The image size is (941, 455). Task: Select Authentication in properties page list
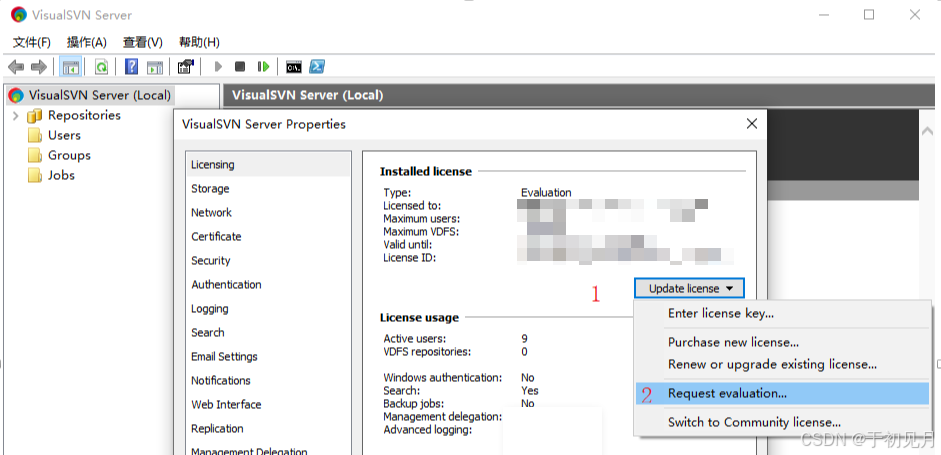268,285
